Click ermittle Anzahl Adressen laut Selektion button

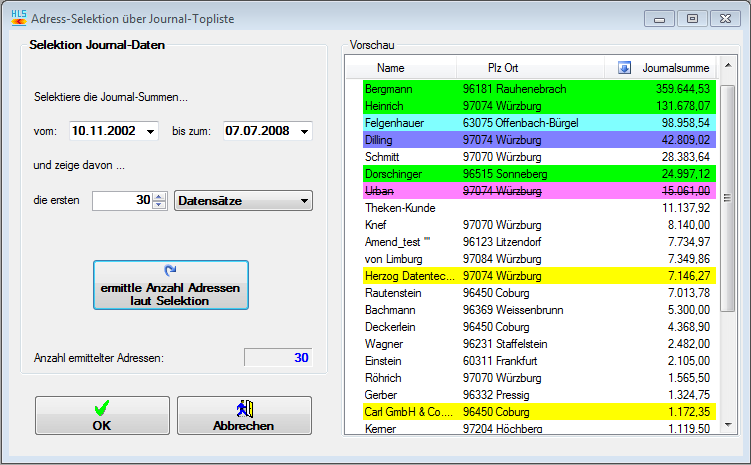point(171,286)
